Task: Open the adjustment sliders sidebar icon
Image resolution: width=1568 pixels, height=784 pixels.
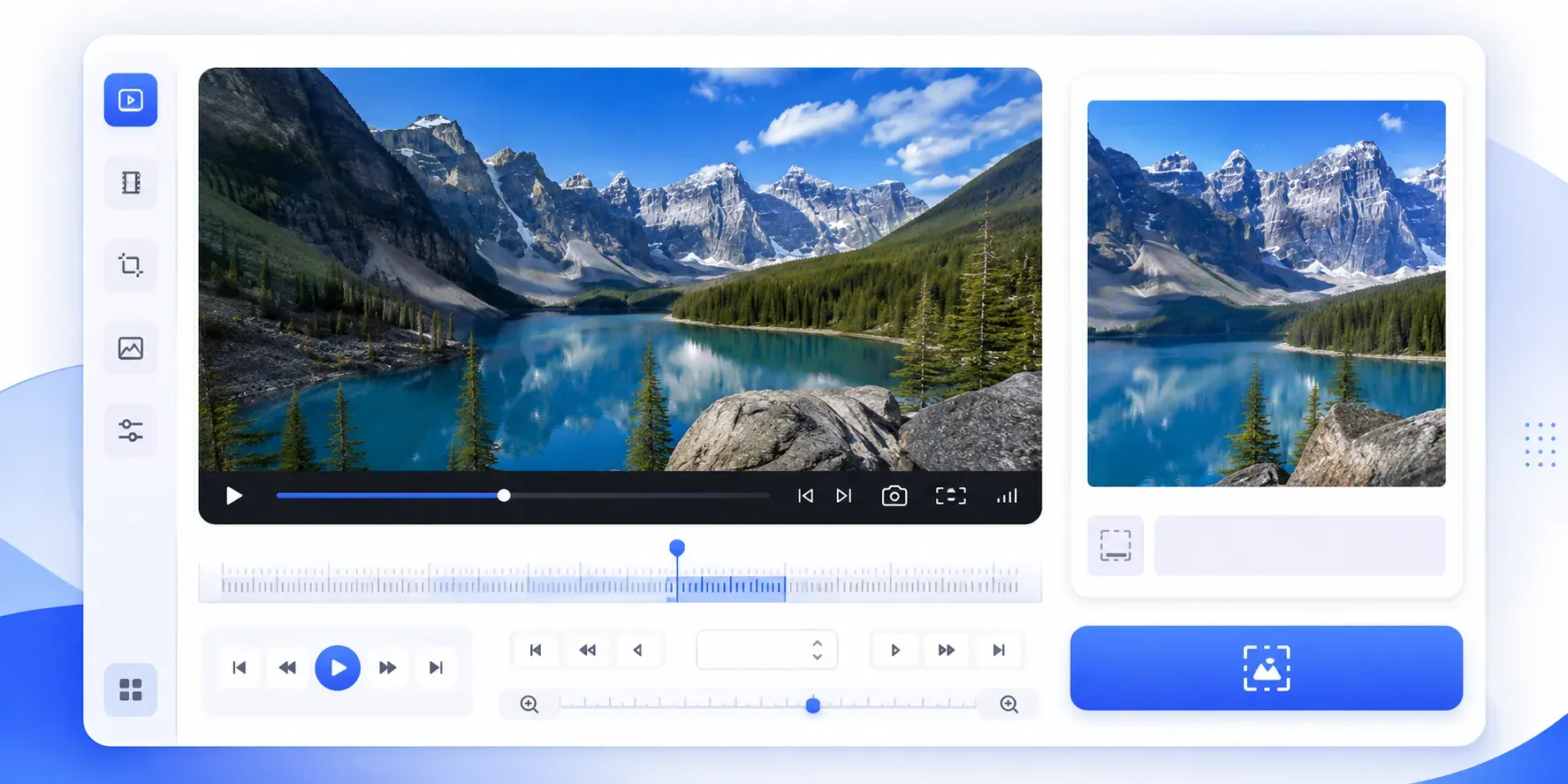Action: [x=131, y=430]
